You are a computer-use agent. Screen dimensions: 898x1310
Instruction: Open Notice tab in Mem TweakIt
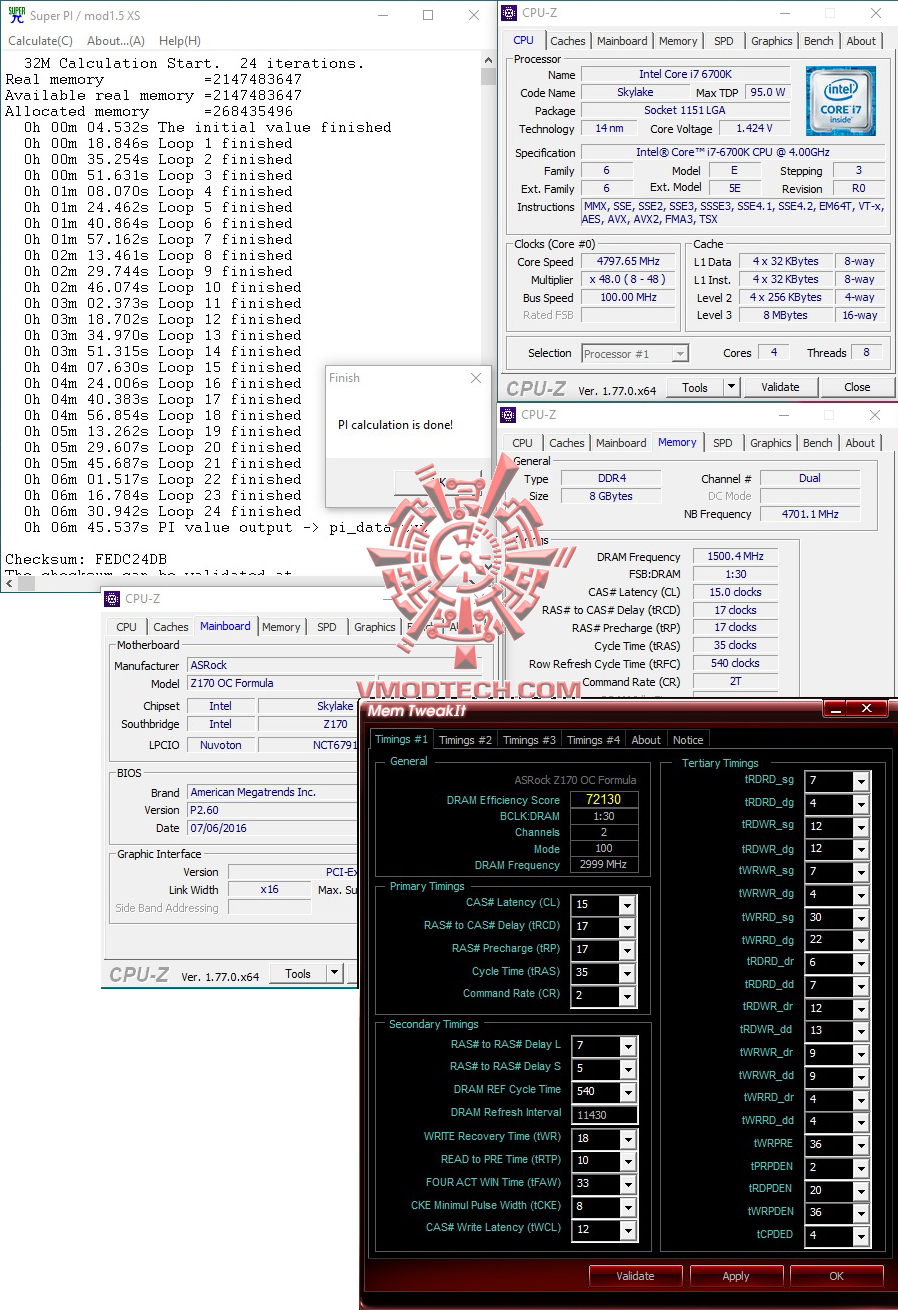pos(688,740)
